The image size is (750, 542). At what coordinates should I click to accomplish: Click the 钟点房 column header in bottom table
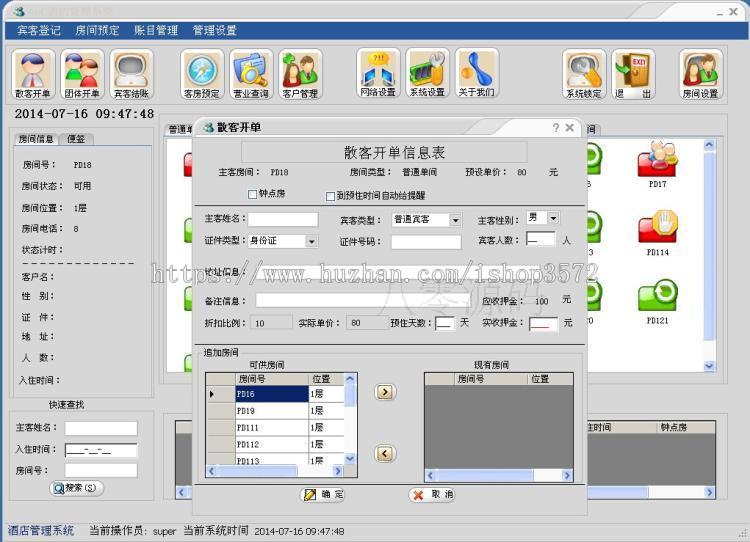(x=685, y=428)
